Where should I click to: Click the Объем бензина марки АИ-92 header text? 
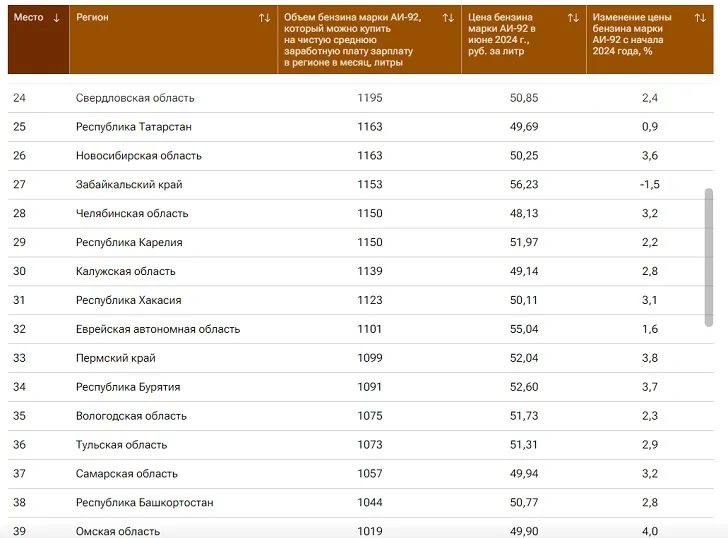(x=352, y=40)
